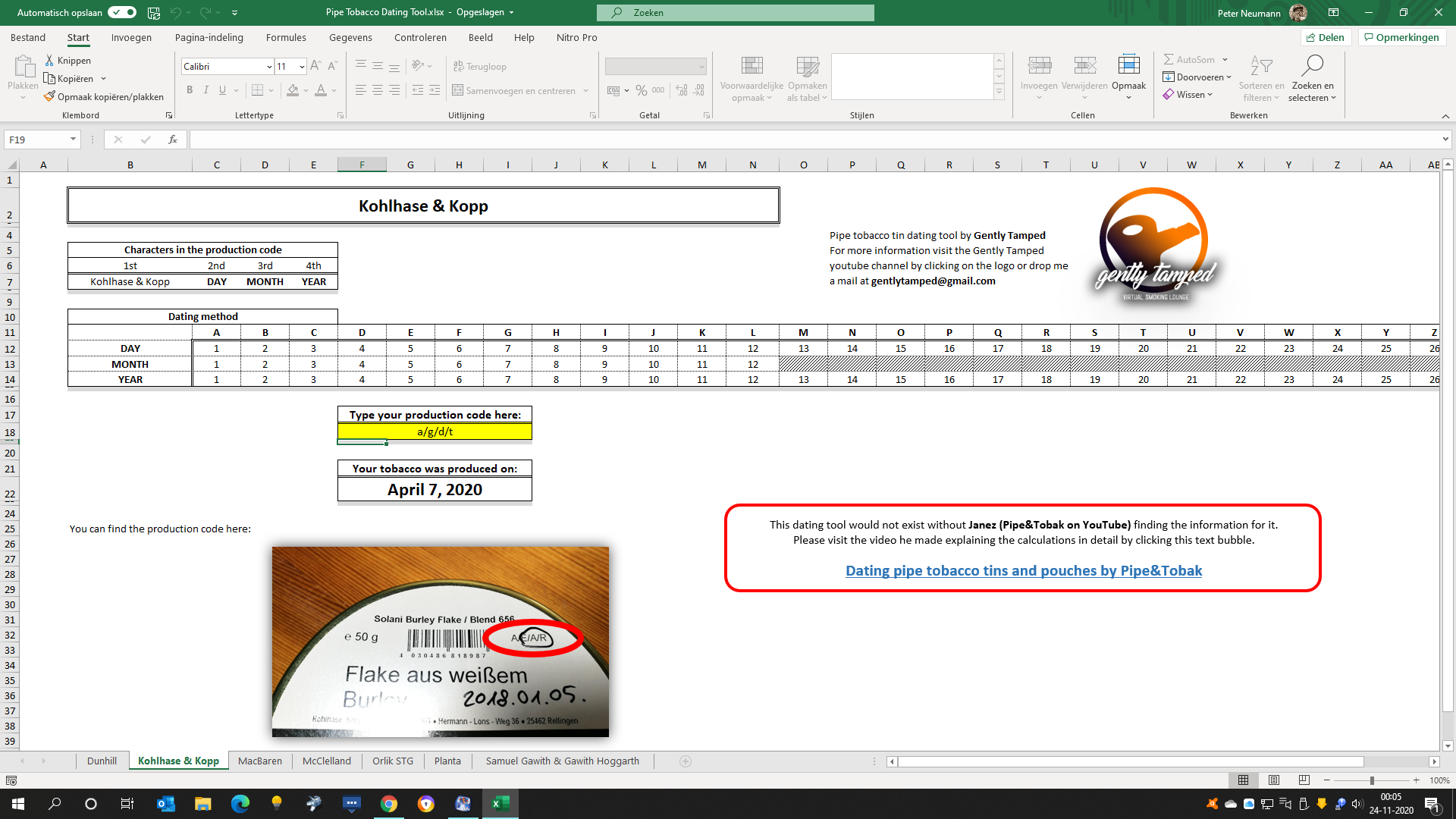The height and width of the screenshot is (819, 1456).
Task: Click the Kopiëren copy icon
Action: tap(49, 78)
